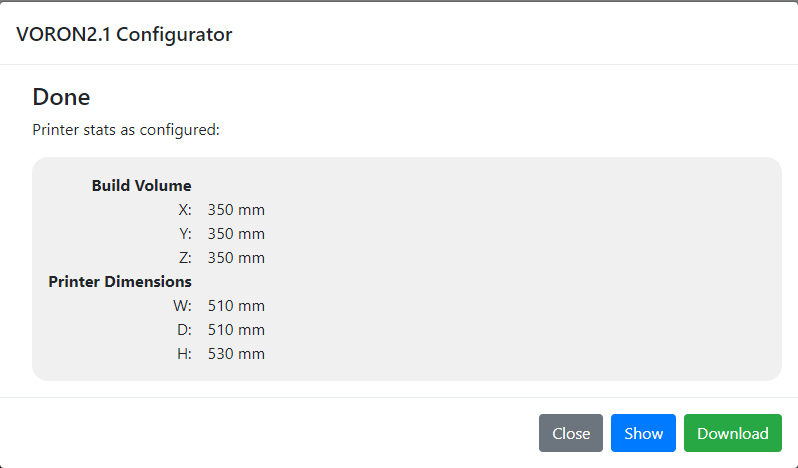Click the Y build volume value 350 mm

236,234
